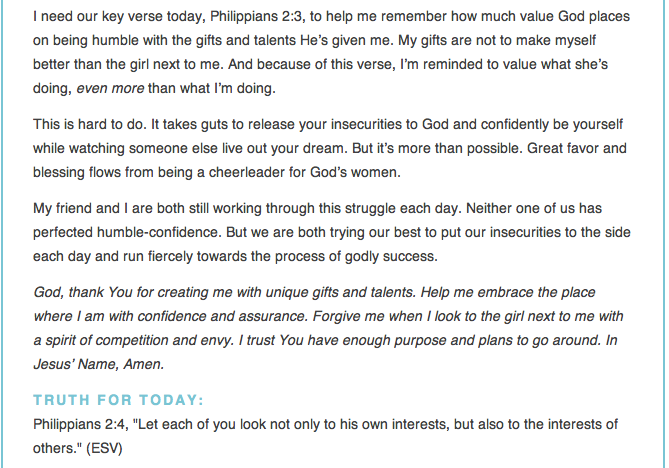Click the words 'Jesus' Name, Amen.'

[99, 364]
